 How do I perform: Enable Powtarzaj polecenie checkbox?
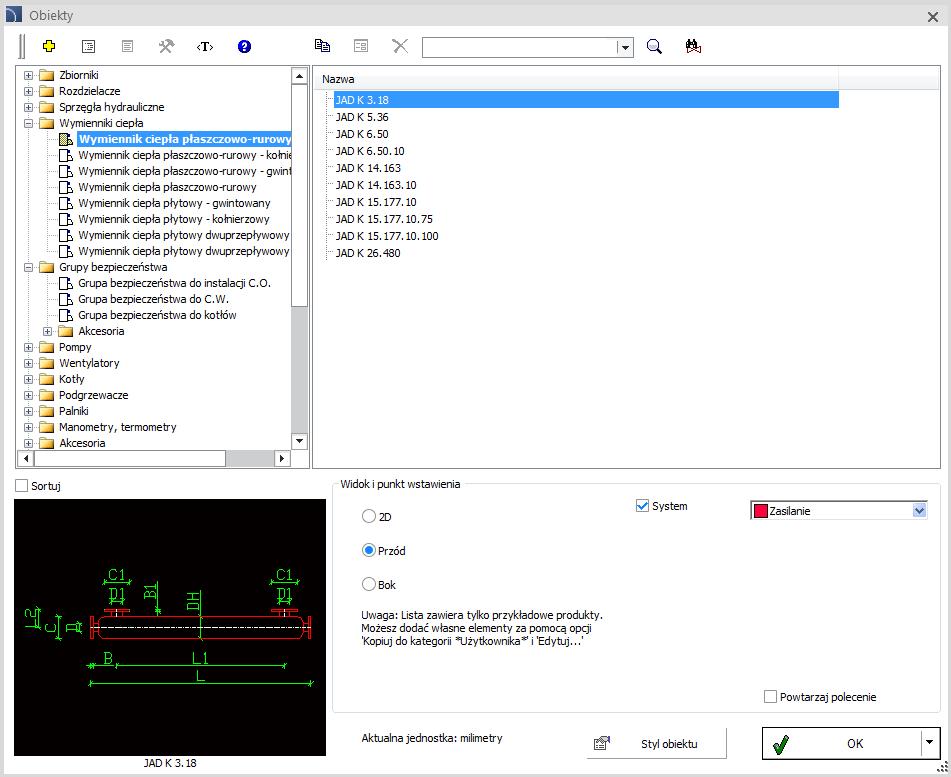coord(770,697)
